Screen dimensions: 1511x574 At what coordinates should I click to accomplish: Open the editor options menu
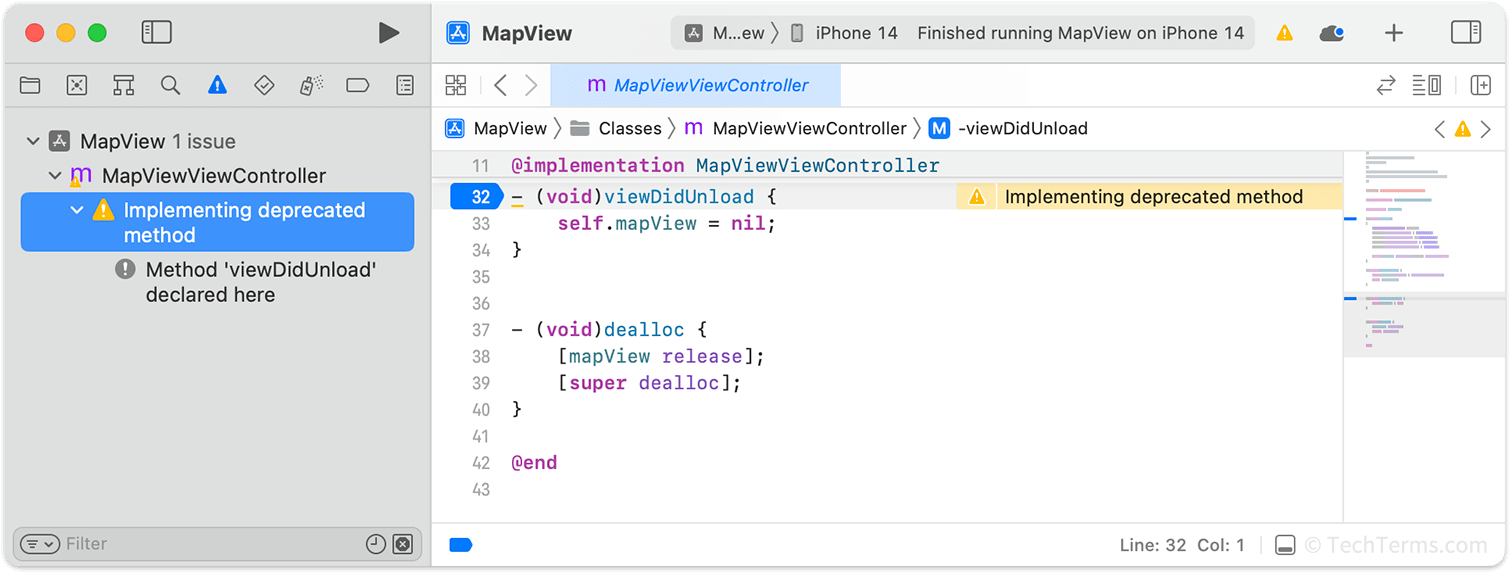pyautogui.click(x=1426, y=86)
